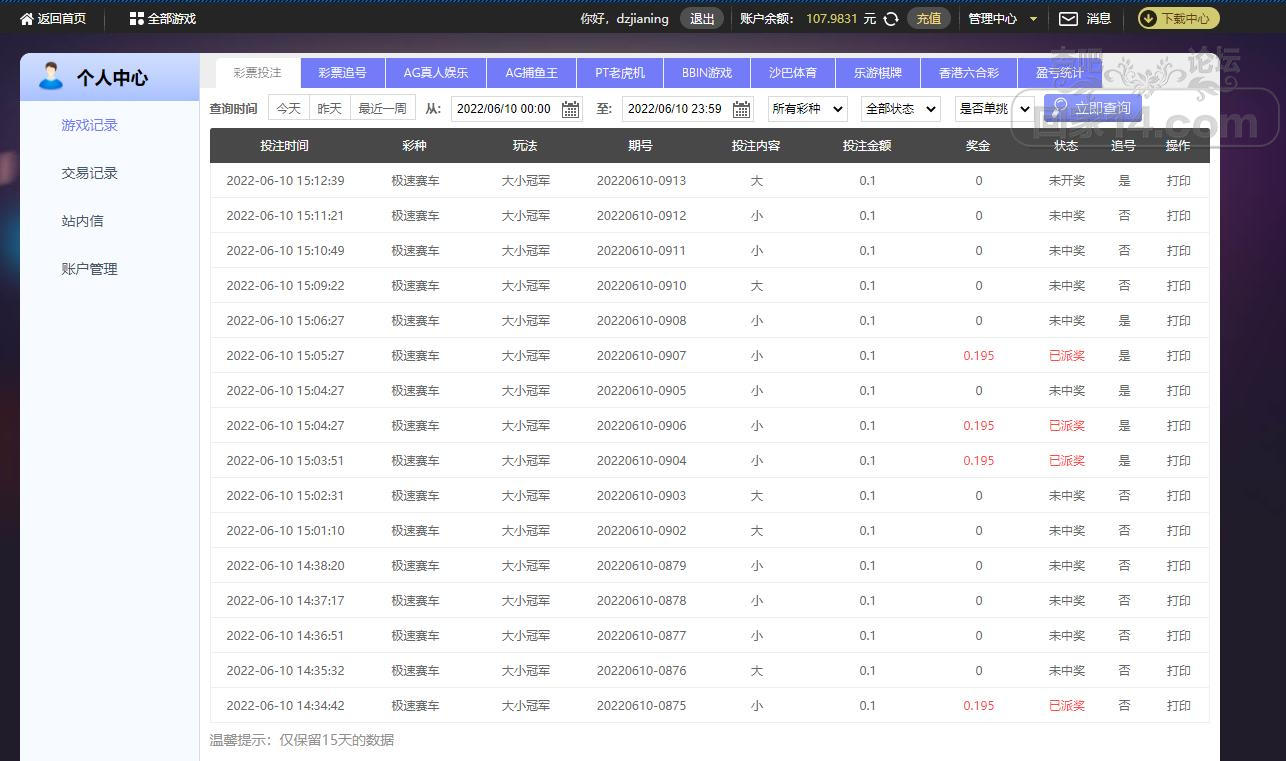Open the 是否单挑 dropdown
This screenshot has height=761, width=1286.
click(994, 108)
